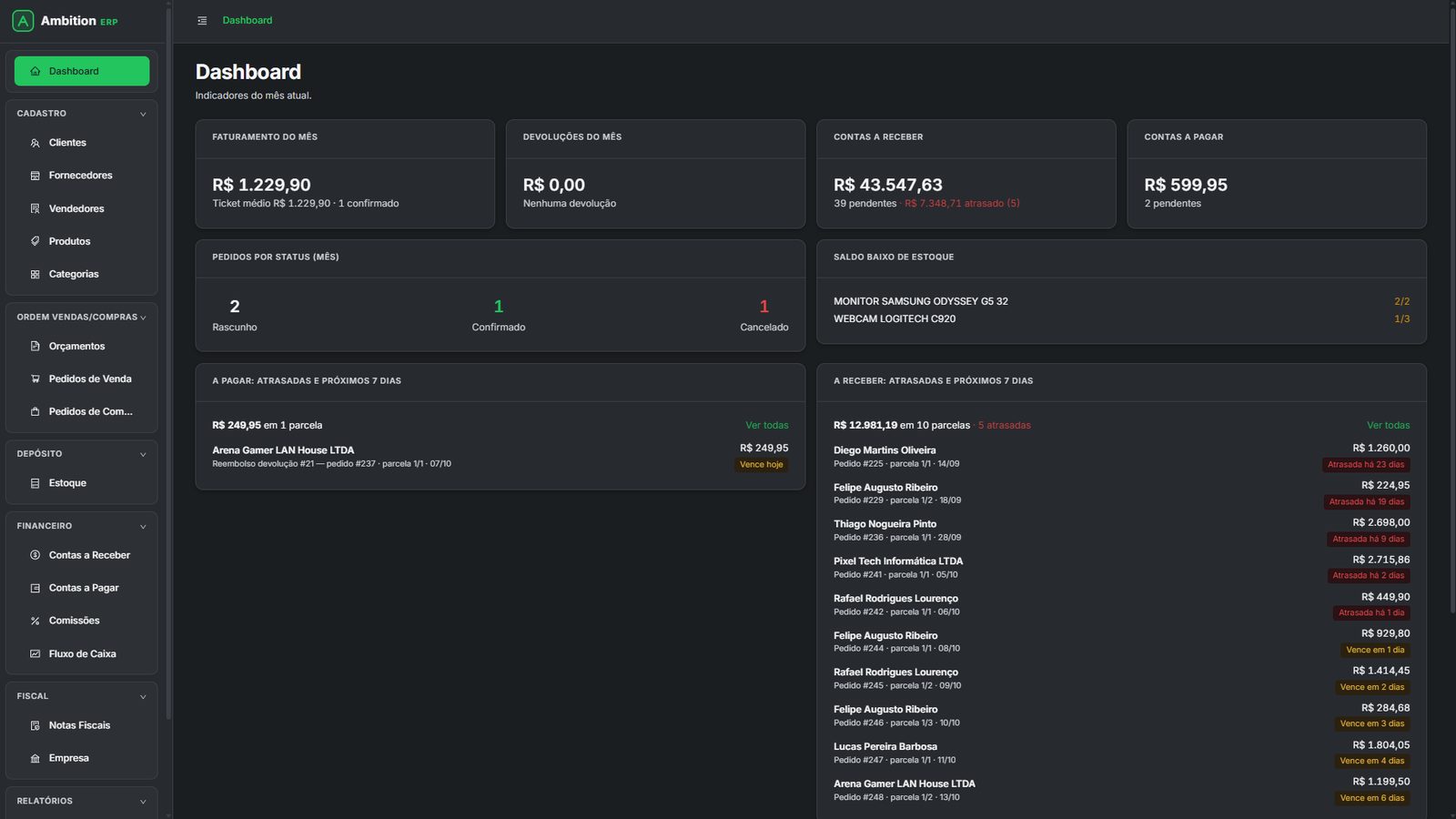Open Notas Fiscais in the sidebar
This screenshot has width=1456, height=819.
click(82, 725)
